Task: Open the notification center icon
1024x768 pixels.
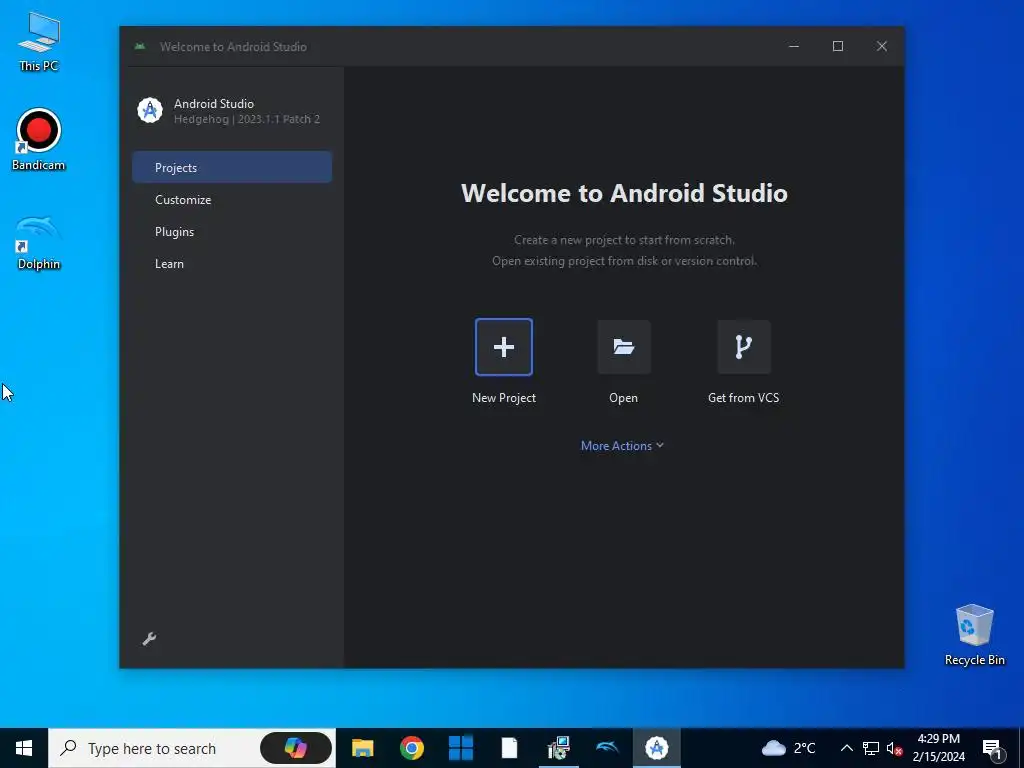Action: [992, 748]
